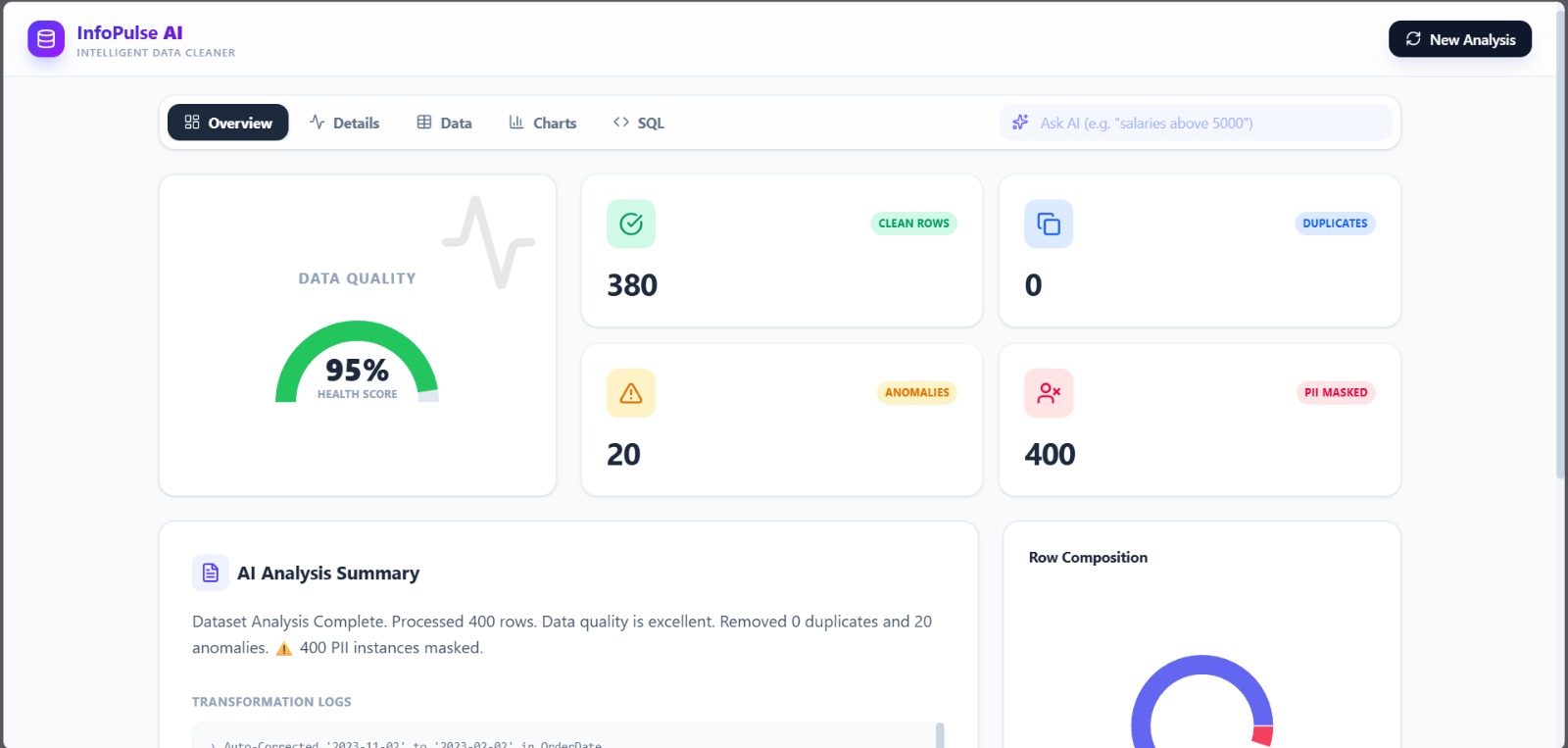
Task: Click the Auto-Corrected OrderDate log entry
Action: point(413,744)
